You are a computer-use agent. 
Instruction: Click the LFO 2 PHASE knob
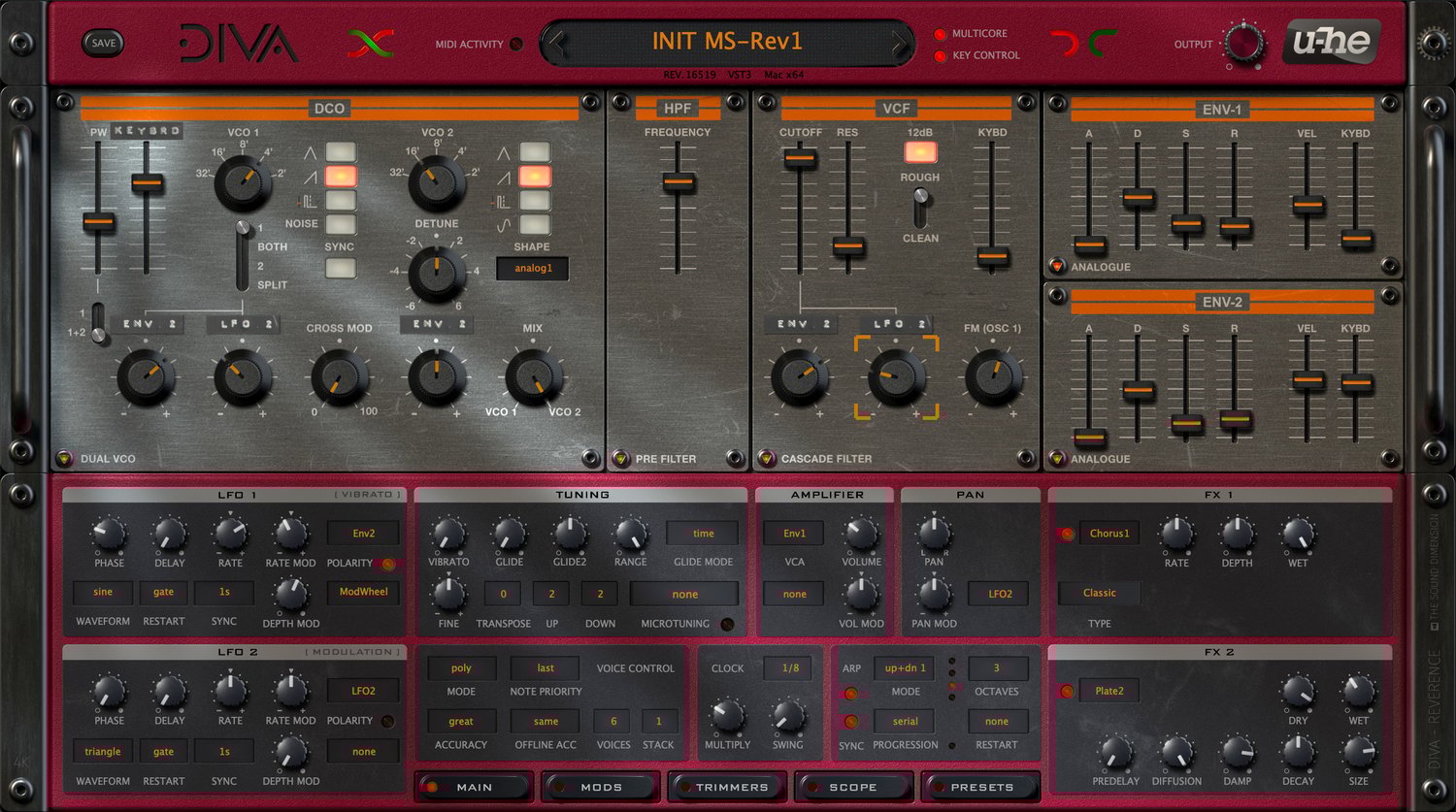point(109,692)
